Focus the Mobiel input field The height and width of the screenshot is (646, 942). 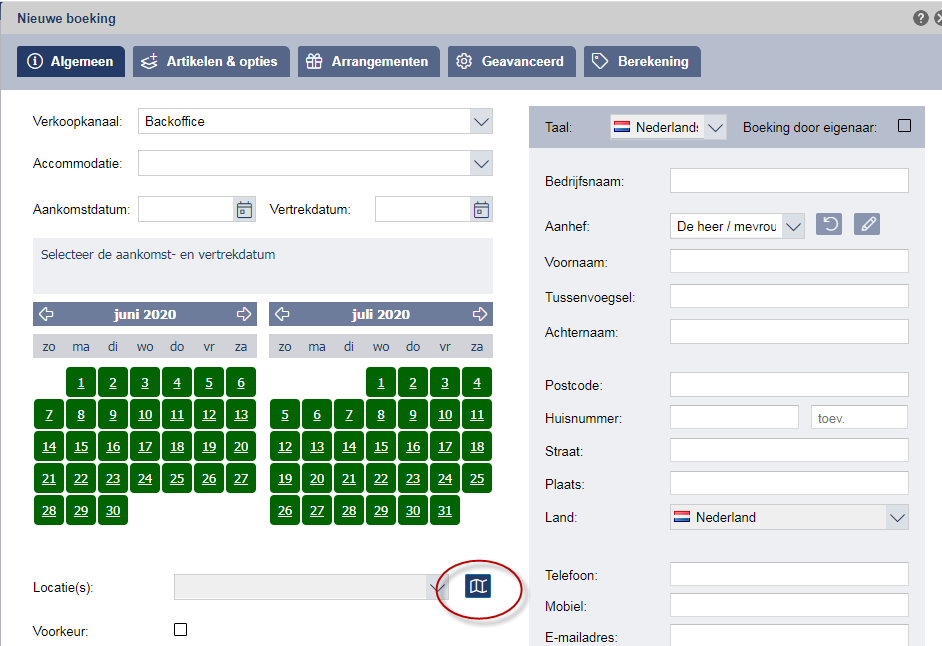[789, 605]
